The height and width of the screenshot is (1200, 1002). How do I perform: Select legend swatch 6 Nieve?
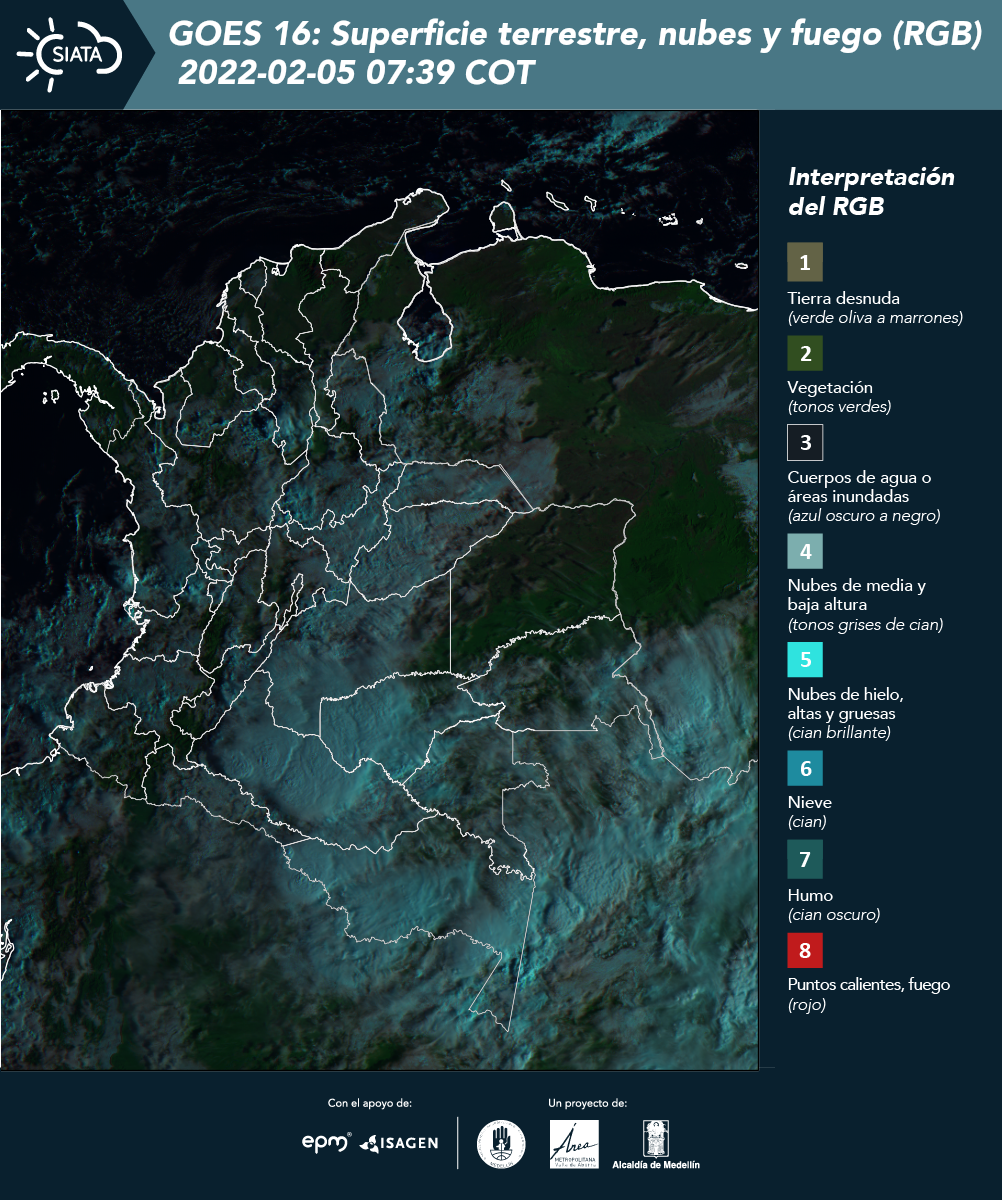[805, 768]
